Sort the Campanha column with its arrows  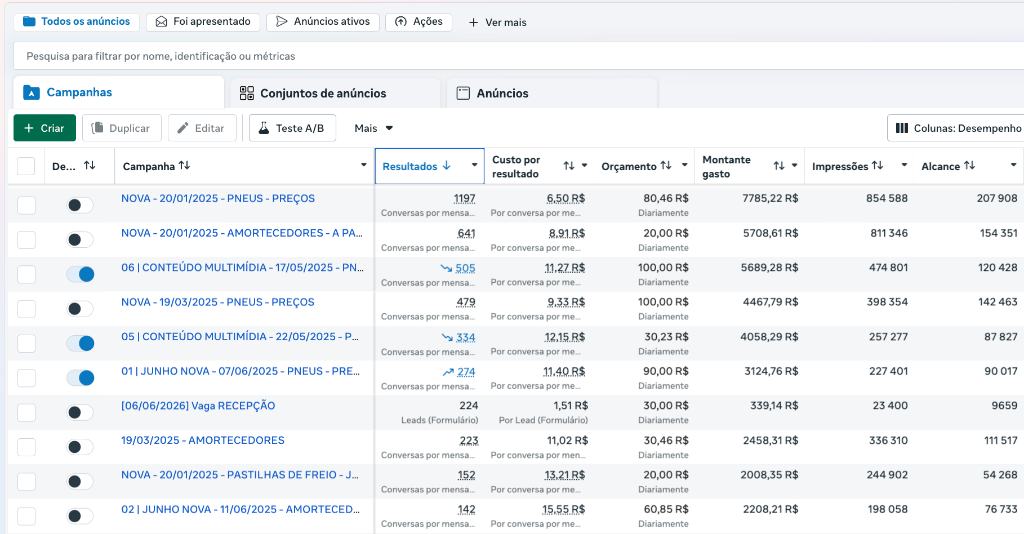point(184,166)
